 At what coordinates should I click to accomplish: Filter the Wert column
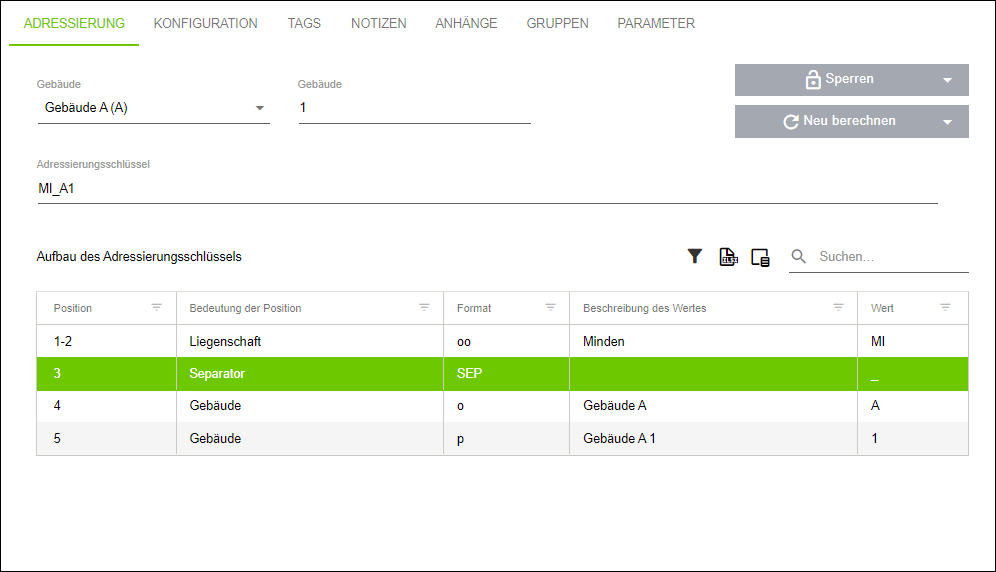pyautogui.click(x=945, y=308)
